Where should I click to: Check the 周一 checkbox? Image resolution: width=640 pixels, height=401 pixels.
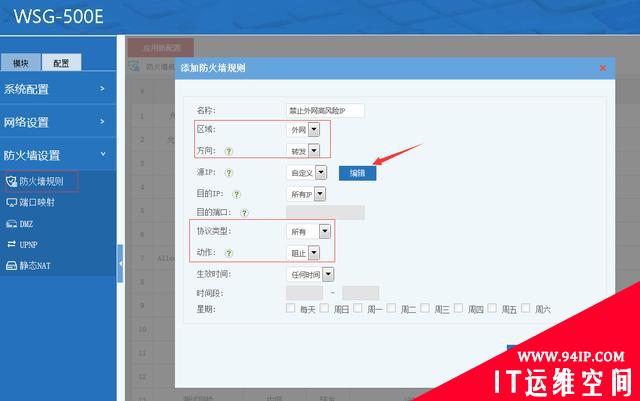point(358,308)
